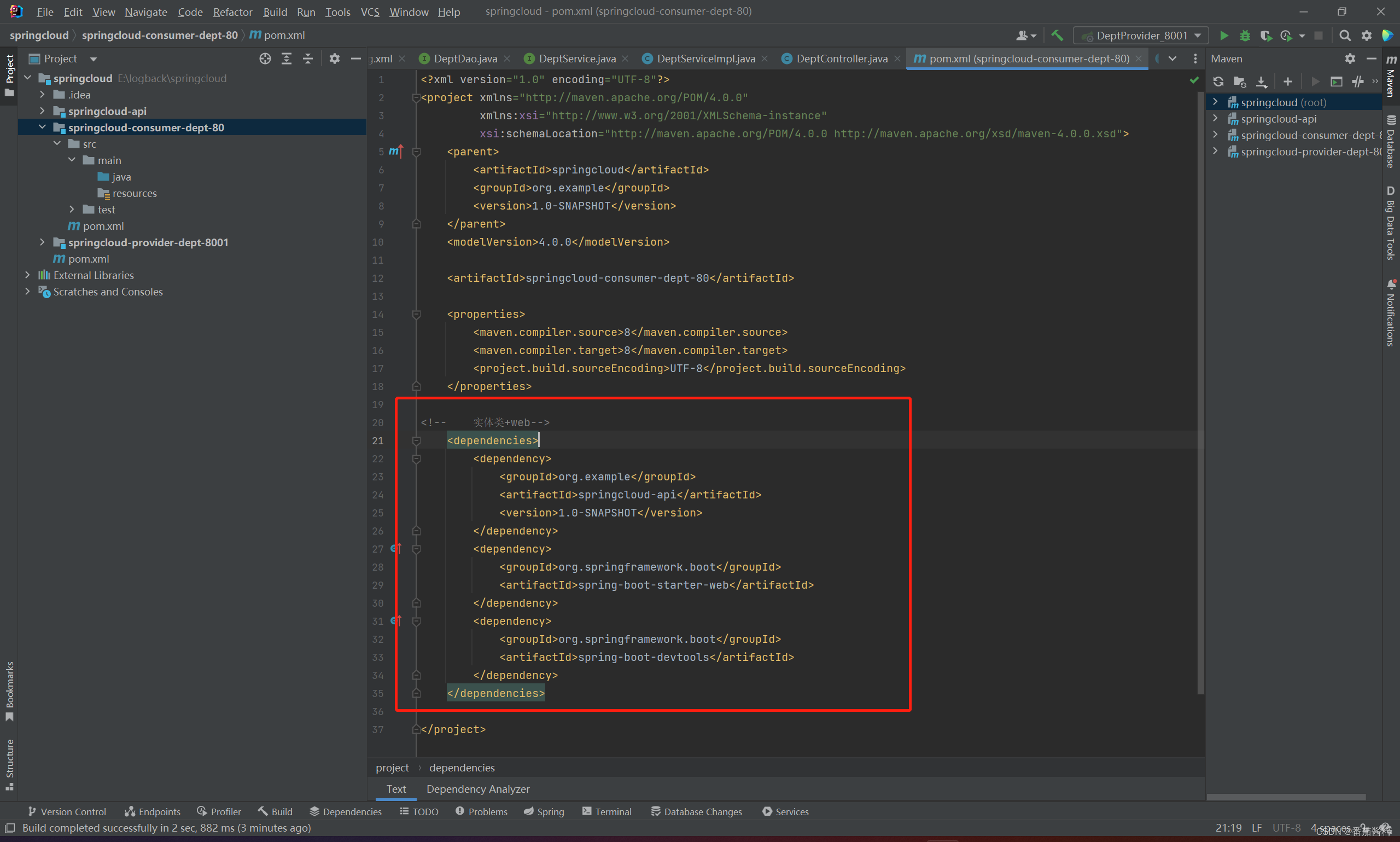Click the Maven download sources icon
This screenshot has width=1400, height=842.
pyautogui.click(x=1261, y=82)
